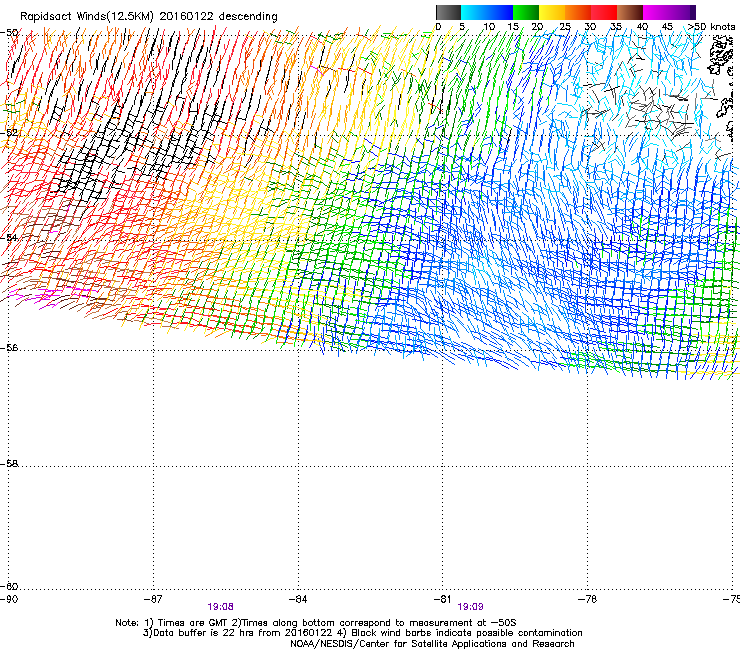Viewport: 740px width, 650px height.
Task: Click the '-60' latitude axis label
Action: (x=9, y=587)
